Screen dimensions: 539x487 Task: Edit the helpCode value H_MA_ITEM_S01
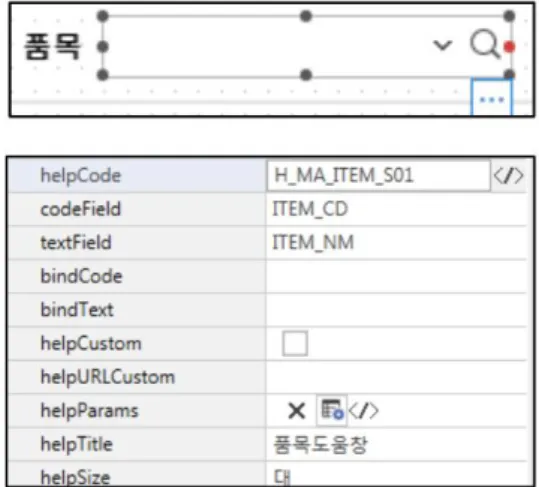[x=378, y=176]
